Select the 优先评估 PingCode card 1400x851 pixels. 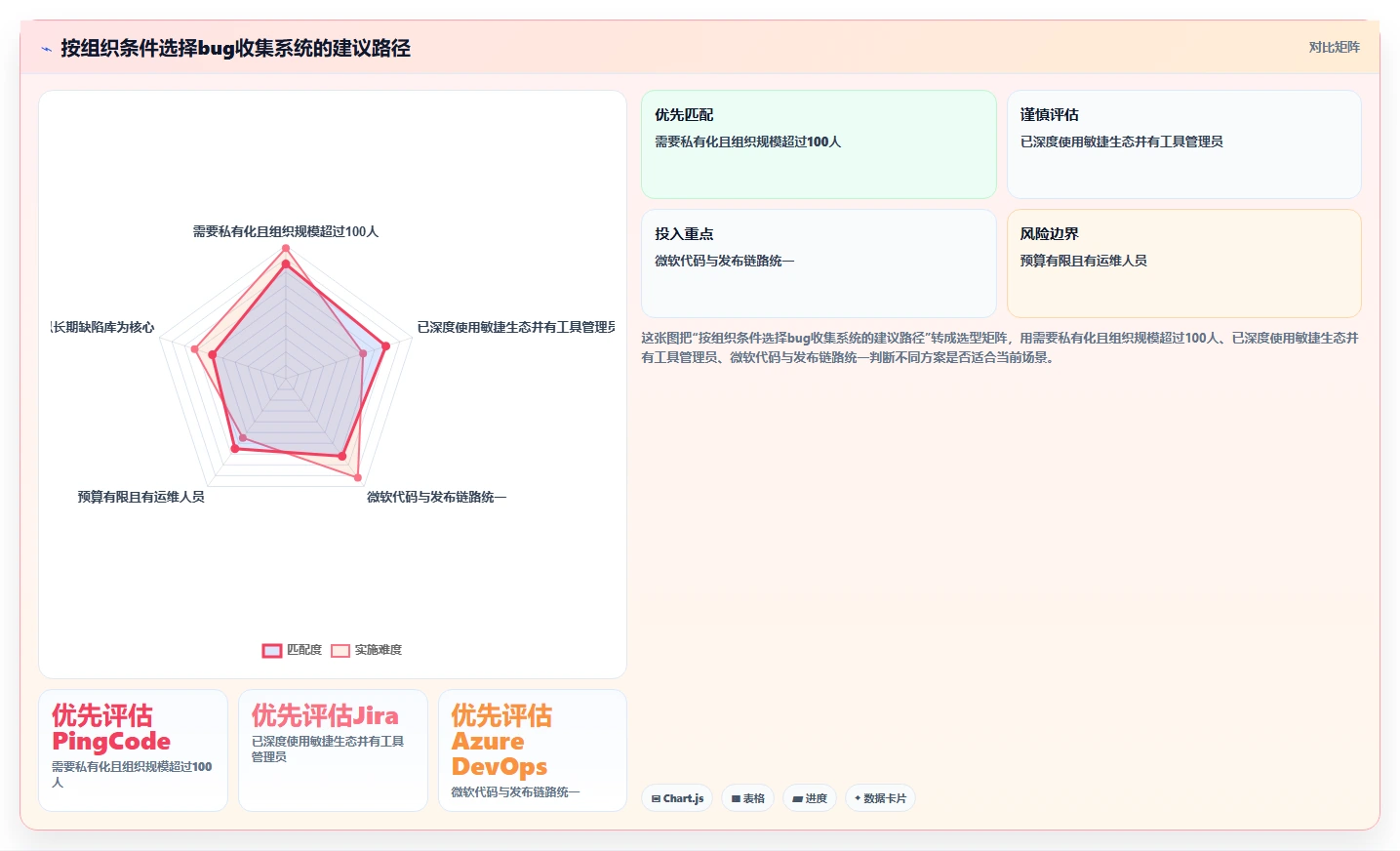(x=133, y=750)
